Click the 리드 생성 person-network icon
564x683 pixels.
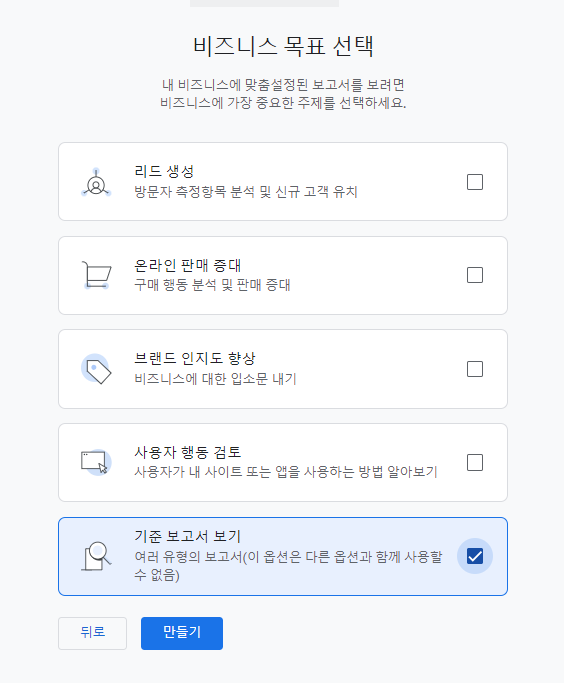(x=96, y=183)
